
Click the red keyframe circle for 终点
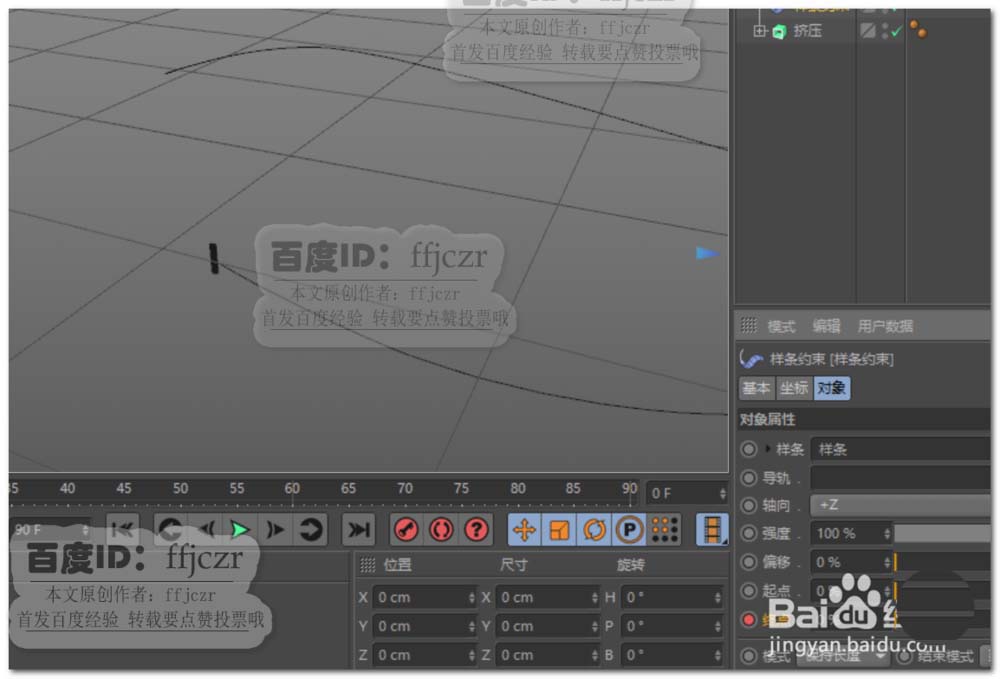pyautogui.click(x=749, y=619)
